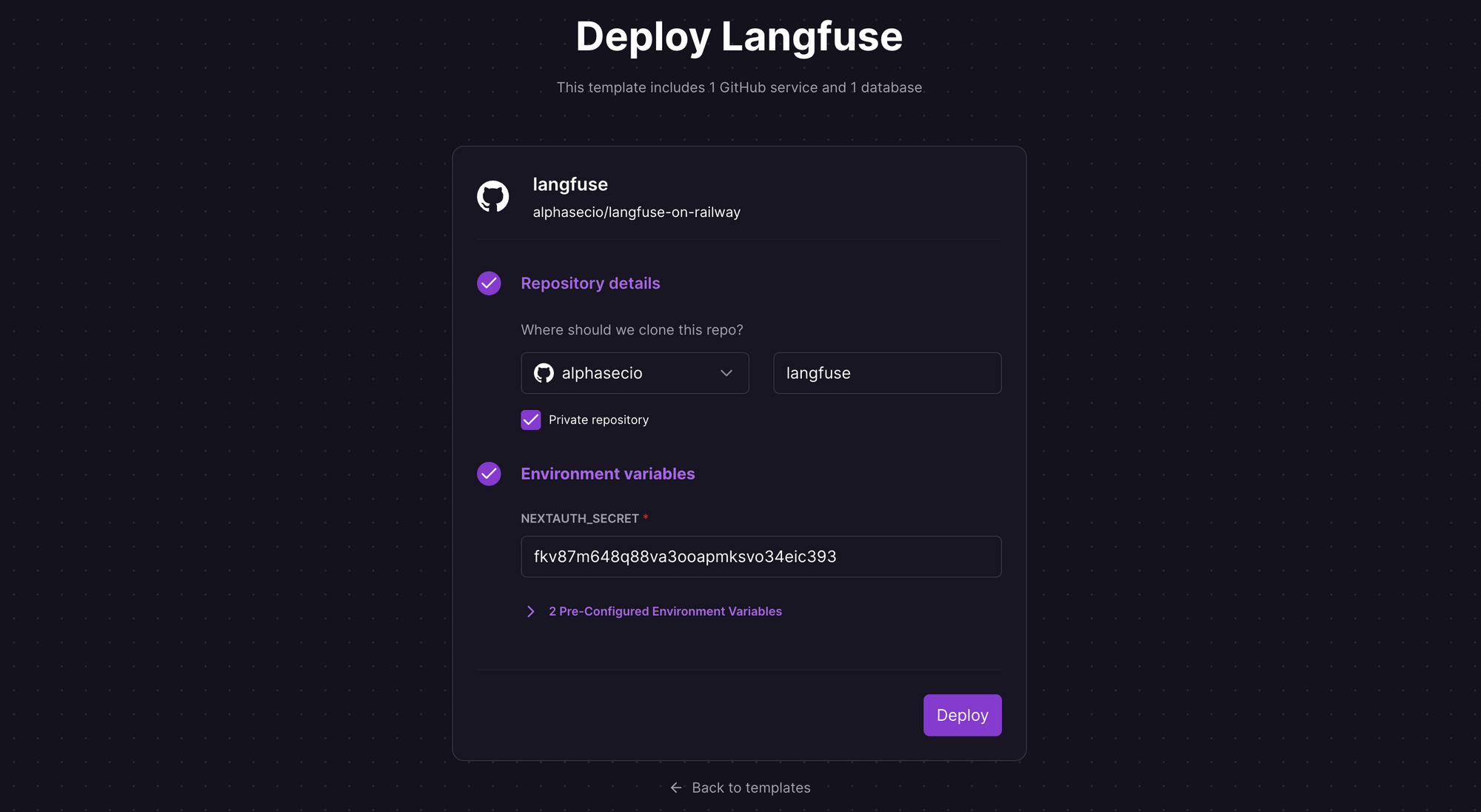1481x812 pixels.
Task: Go Back to templates
Action: [750, 788]
